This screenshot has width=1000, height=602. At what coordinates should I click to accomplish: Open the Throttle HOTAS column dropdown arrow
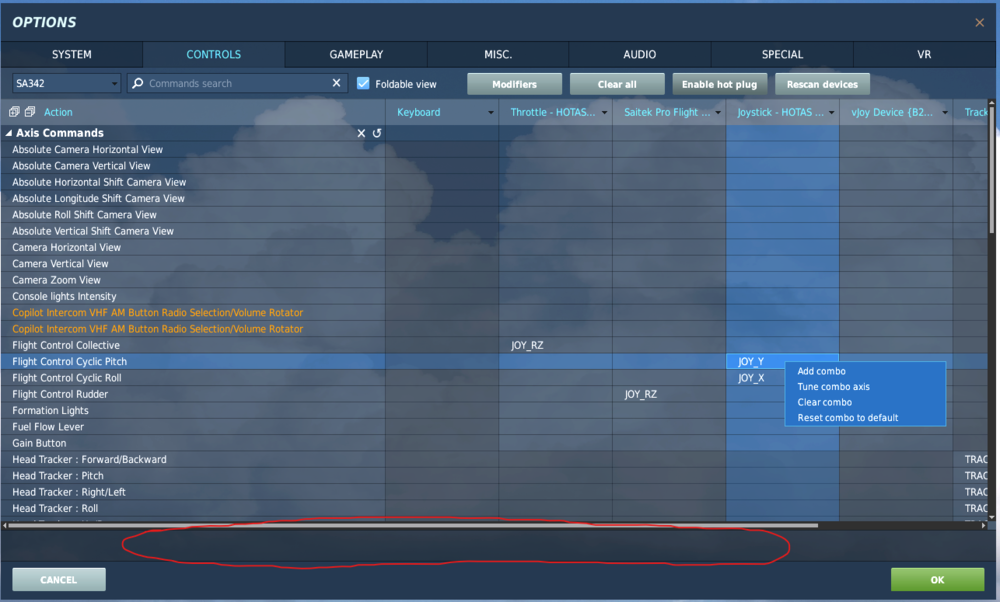[x=604, y=113]
